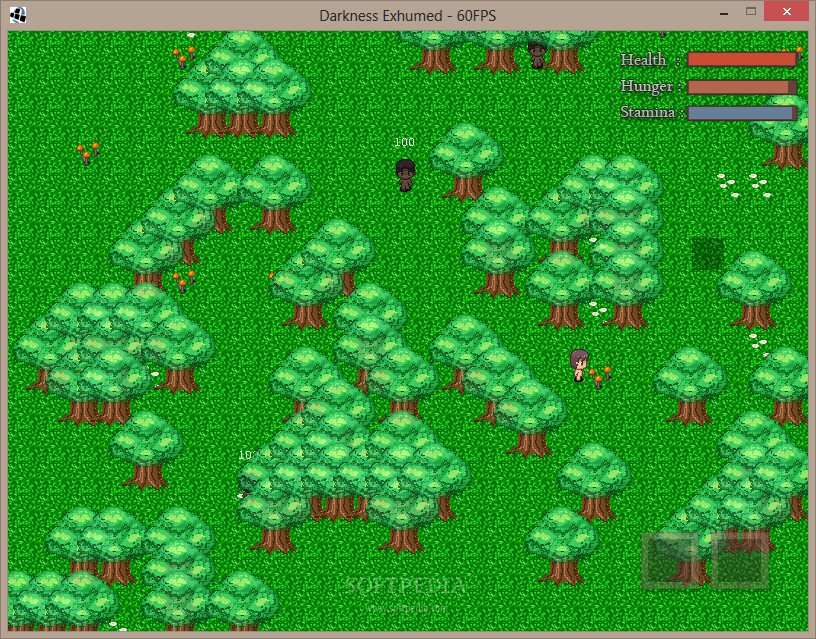Screen dimensions: 816x639
Task: Click the dark-skinned NPC labeled 100
Action: (405, 175)
